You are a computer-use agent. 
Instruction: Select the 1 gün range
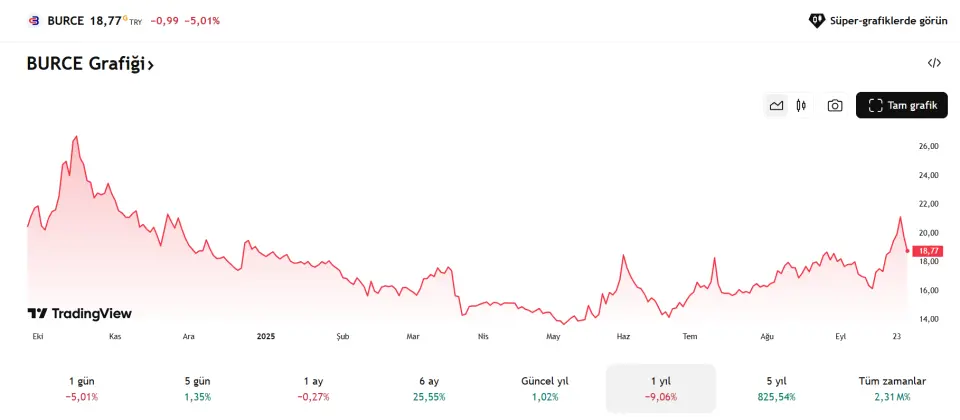82,388
